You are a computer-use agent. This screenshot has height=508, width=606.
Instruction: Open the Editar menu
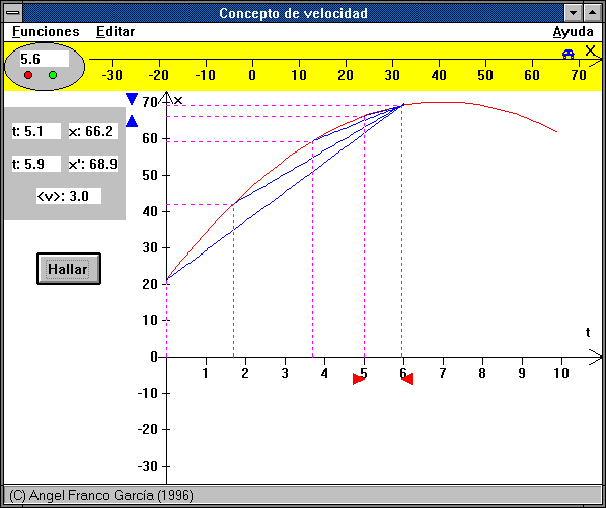tap(116, 31)
